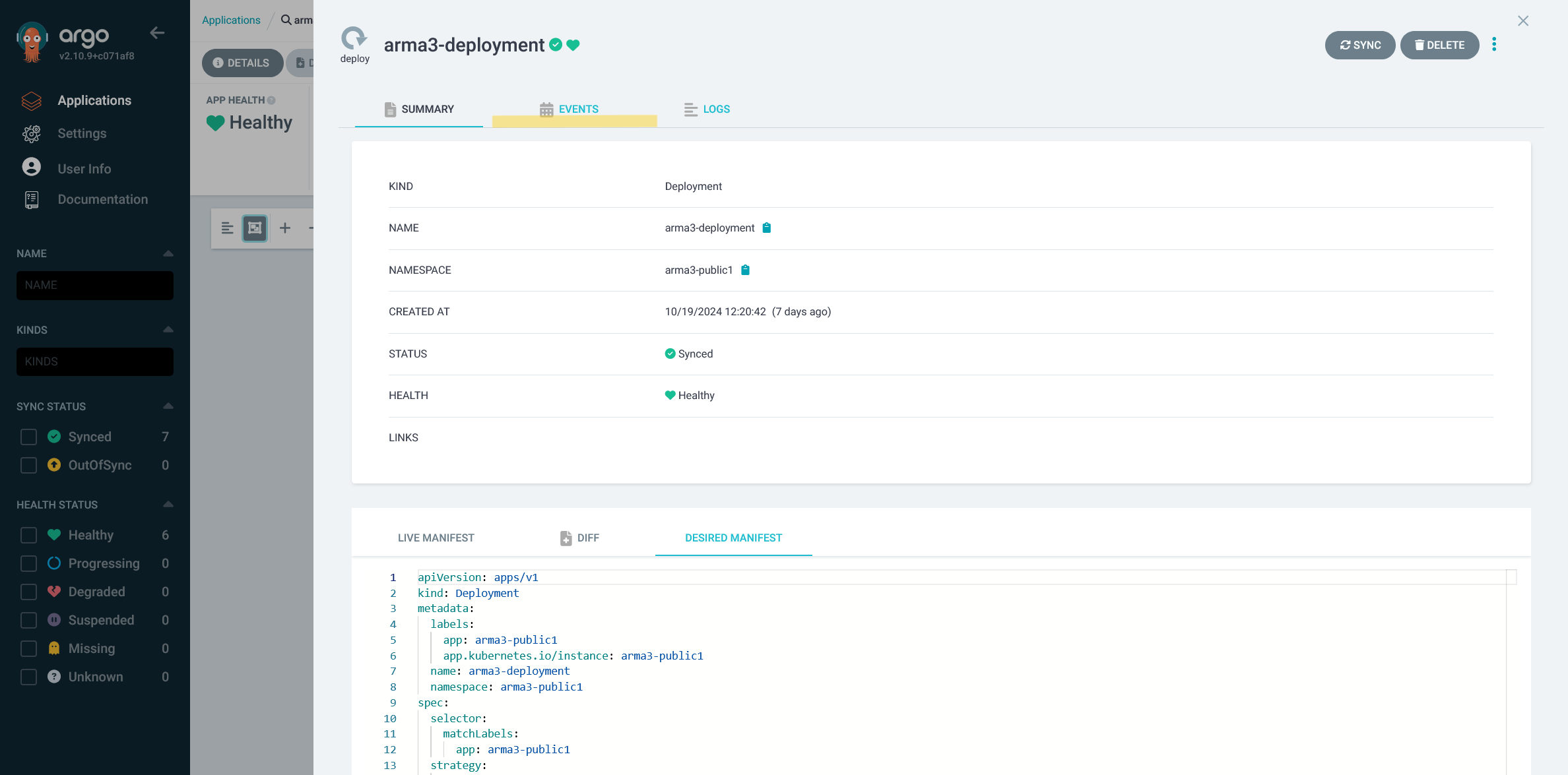Copy the namespace arma3-public1 to clipboard
Viewport: 1568px width, 775px height.
click(x=745, y=270)
